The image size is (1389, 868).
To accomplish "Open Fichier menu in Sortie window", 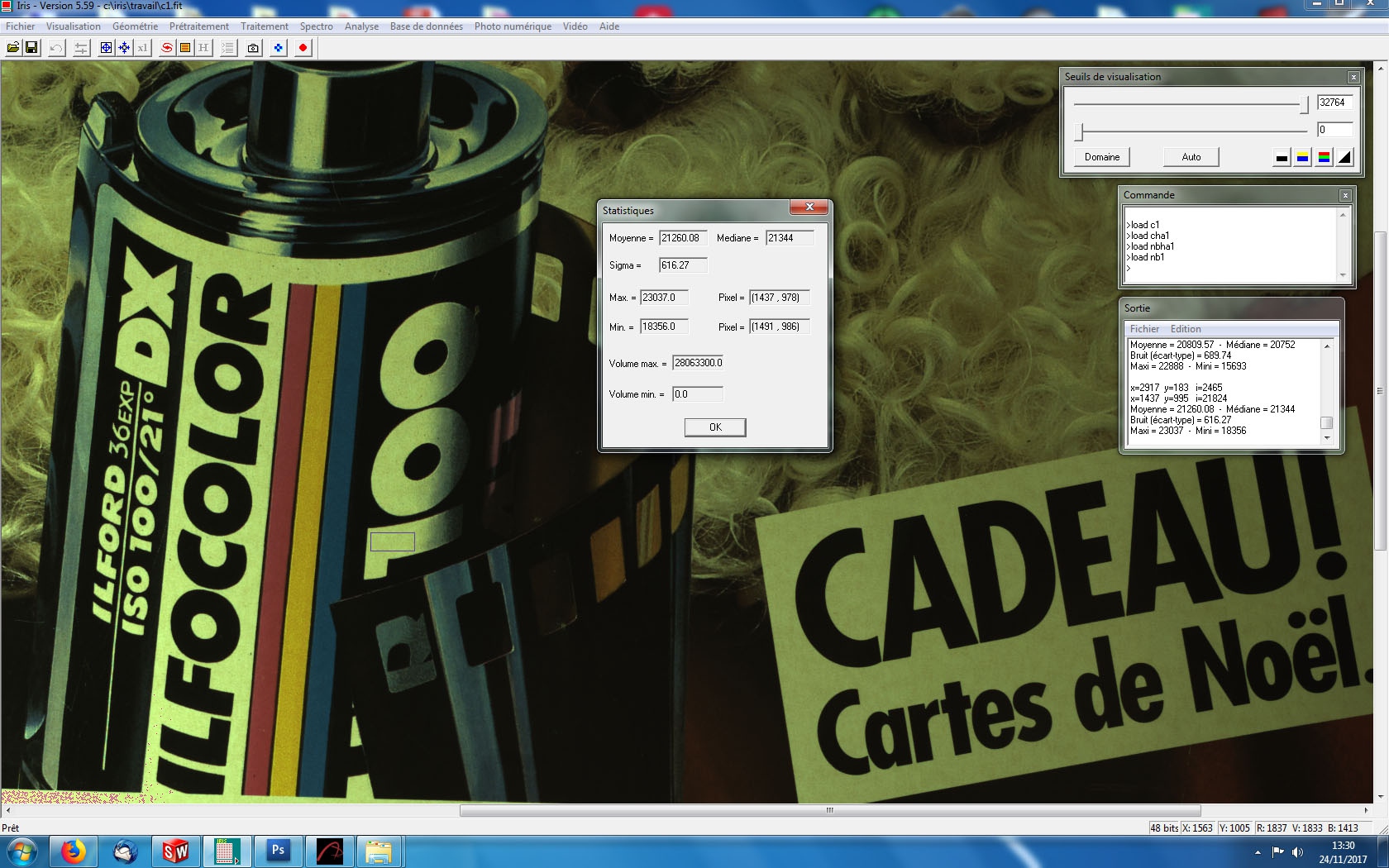I will point(1145,329).
